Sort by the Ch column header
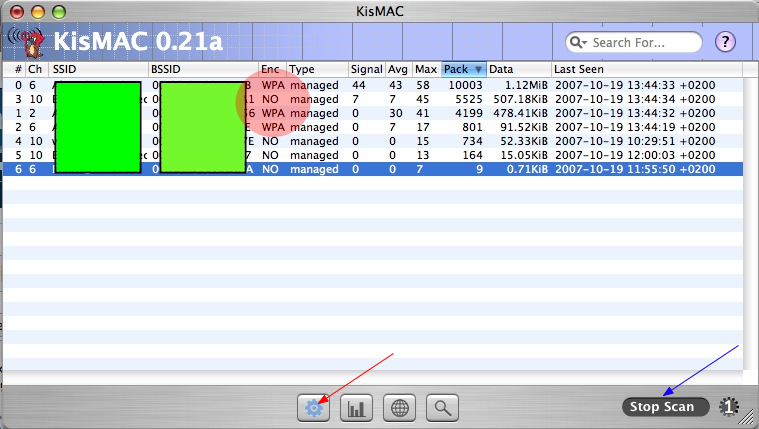The height and width of the screenshot is (429, 759). pyautogui.click(x=36, y=69)
